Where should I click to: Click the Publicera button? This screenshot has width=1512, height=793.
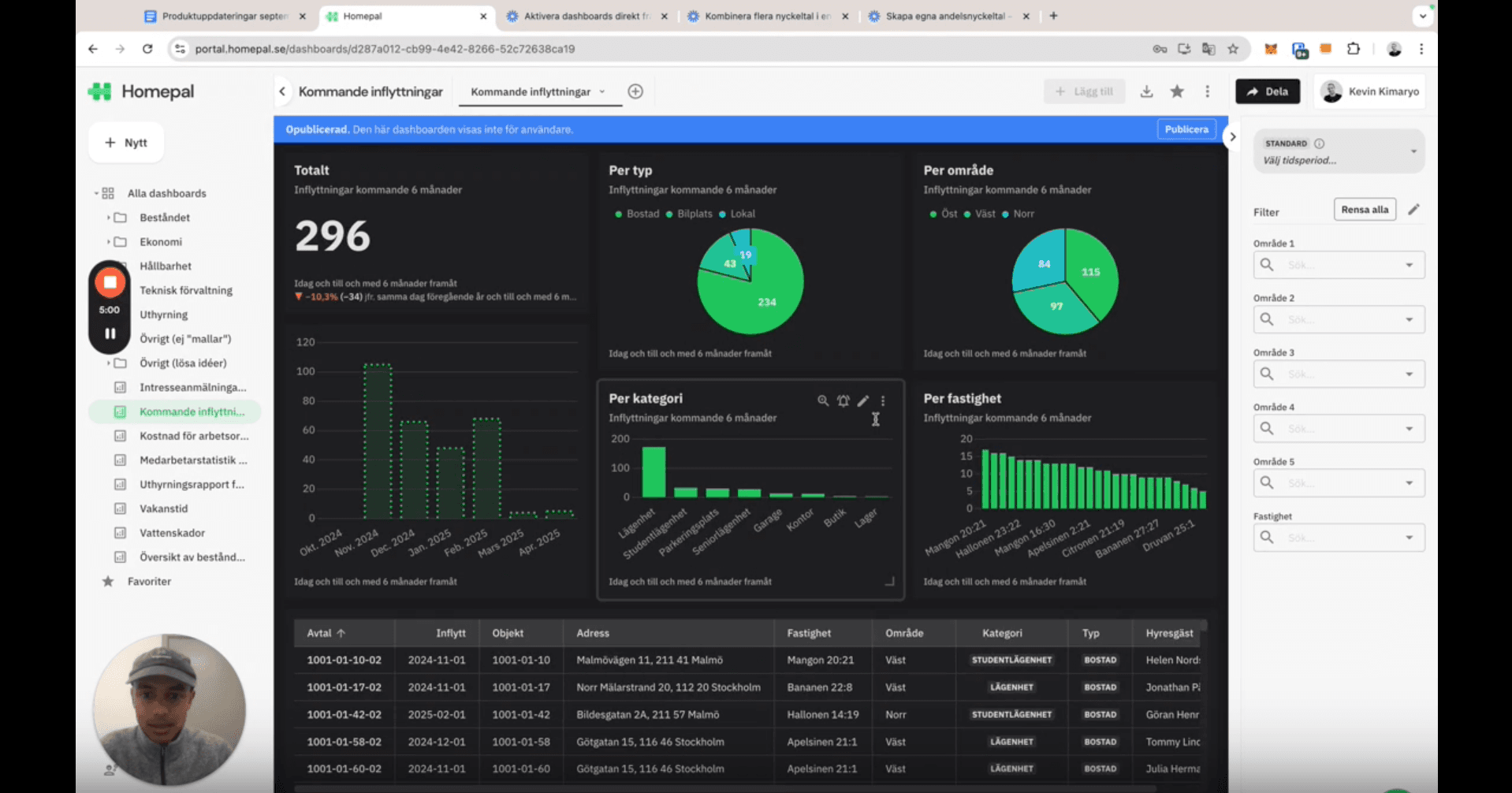click(1186, 129)
